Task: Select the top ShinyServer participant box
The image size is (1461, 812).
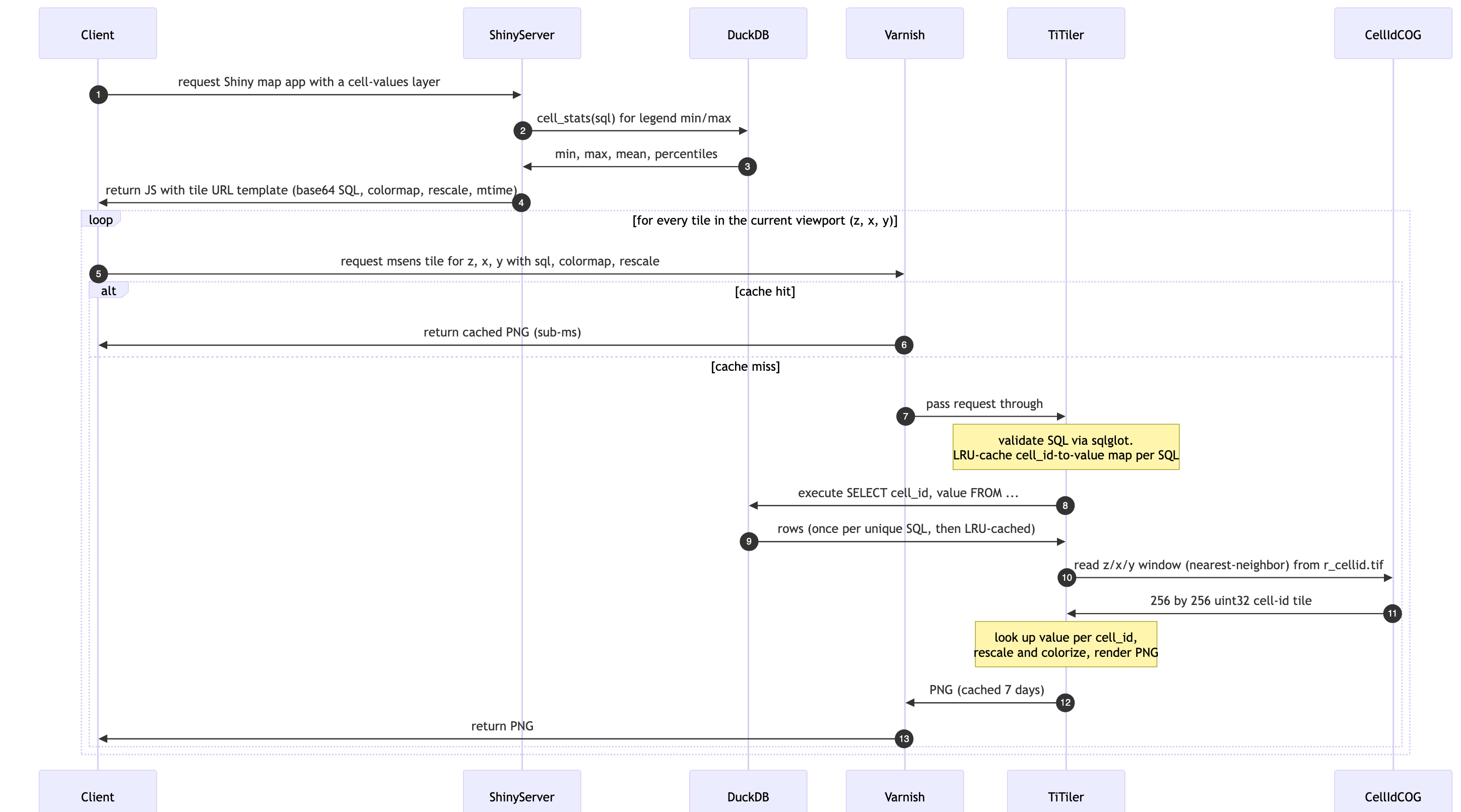Action: [x=522, y=33]
